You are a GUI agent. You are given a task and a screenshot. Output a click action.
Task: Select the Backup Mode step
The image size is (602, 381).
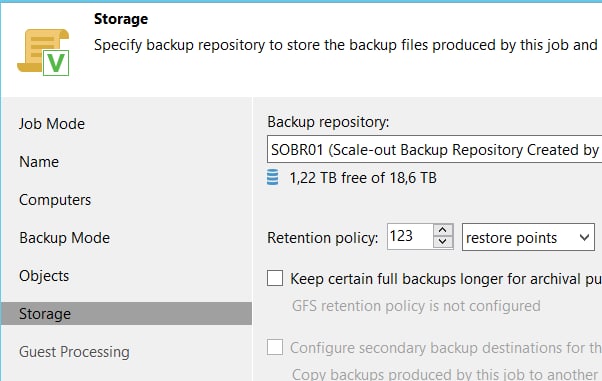pyautogui.click(x=64, y=238)
